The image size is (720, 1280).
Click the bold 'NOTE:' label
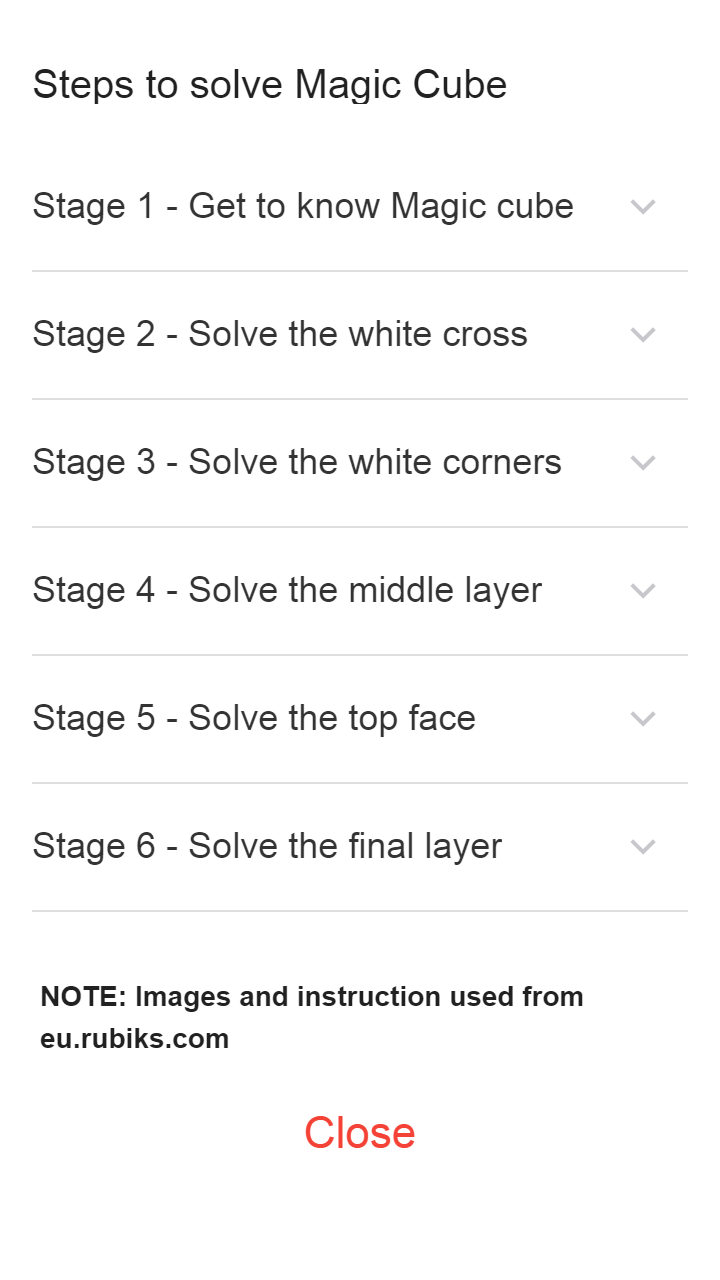(x=83, y=997)
